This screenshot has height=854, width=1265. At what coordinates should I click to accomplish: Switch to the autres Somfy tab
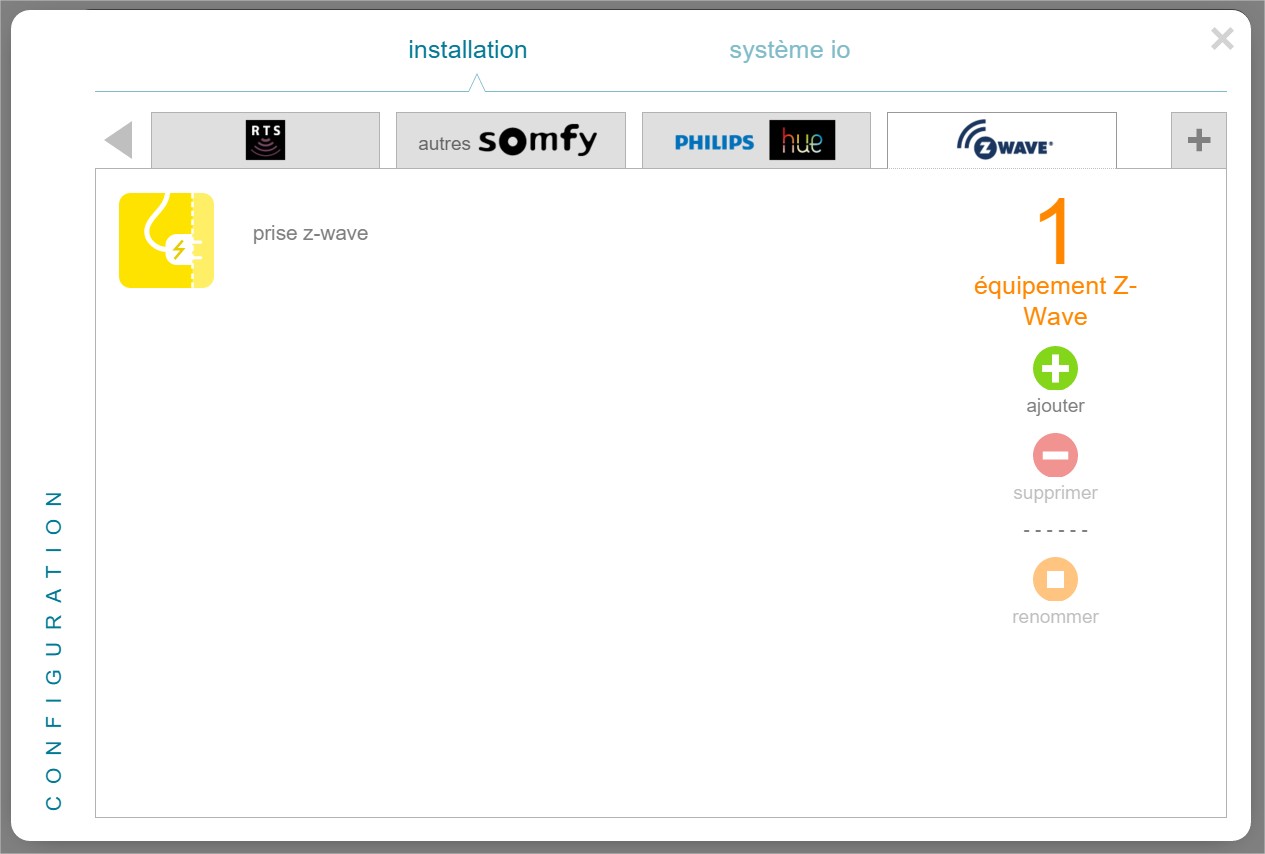pyautogui.click(x=510, y=141)
